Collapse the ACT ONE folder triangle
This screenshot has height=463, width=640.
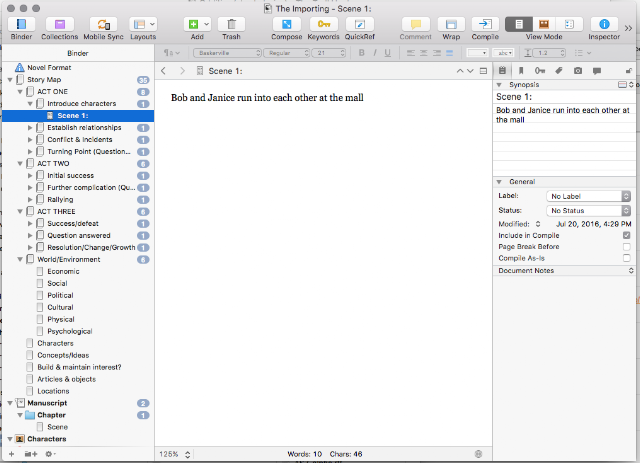pos(20,92)
